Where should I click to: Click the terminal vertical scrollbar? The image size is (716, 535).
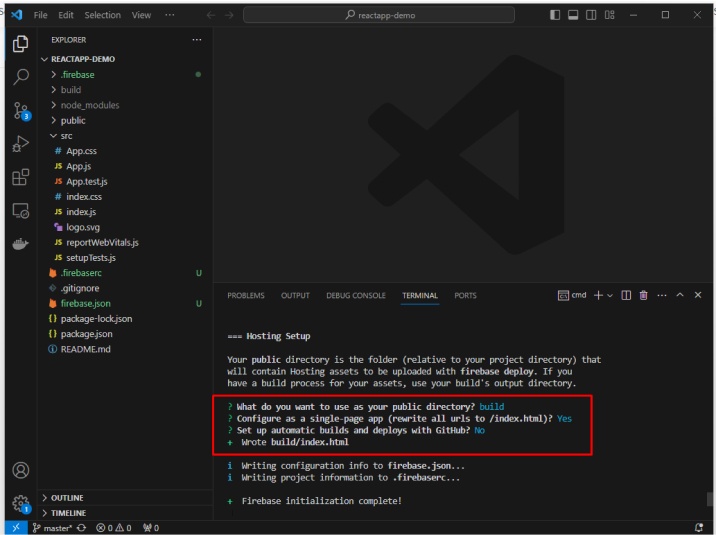pyautogui.click(x=709, y=498)
